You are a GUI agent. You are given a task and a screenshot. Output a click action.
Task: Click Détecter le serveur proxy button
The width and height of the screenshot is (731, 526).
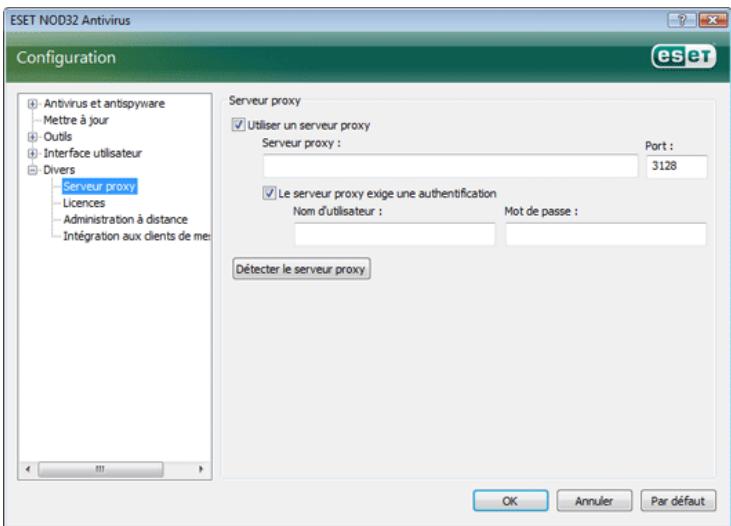[301, 269]
